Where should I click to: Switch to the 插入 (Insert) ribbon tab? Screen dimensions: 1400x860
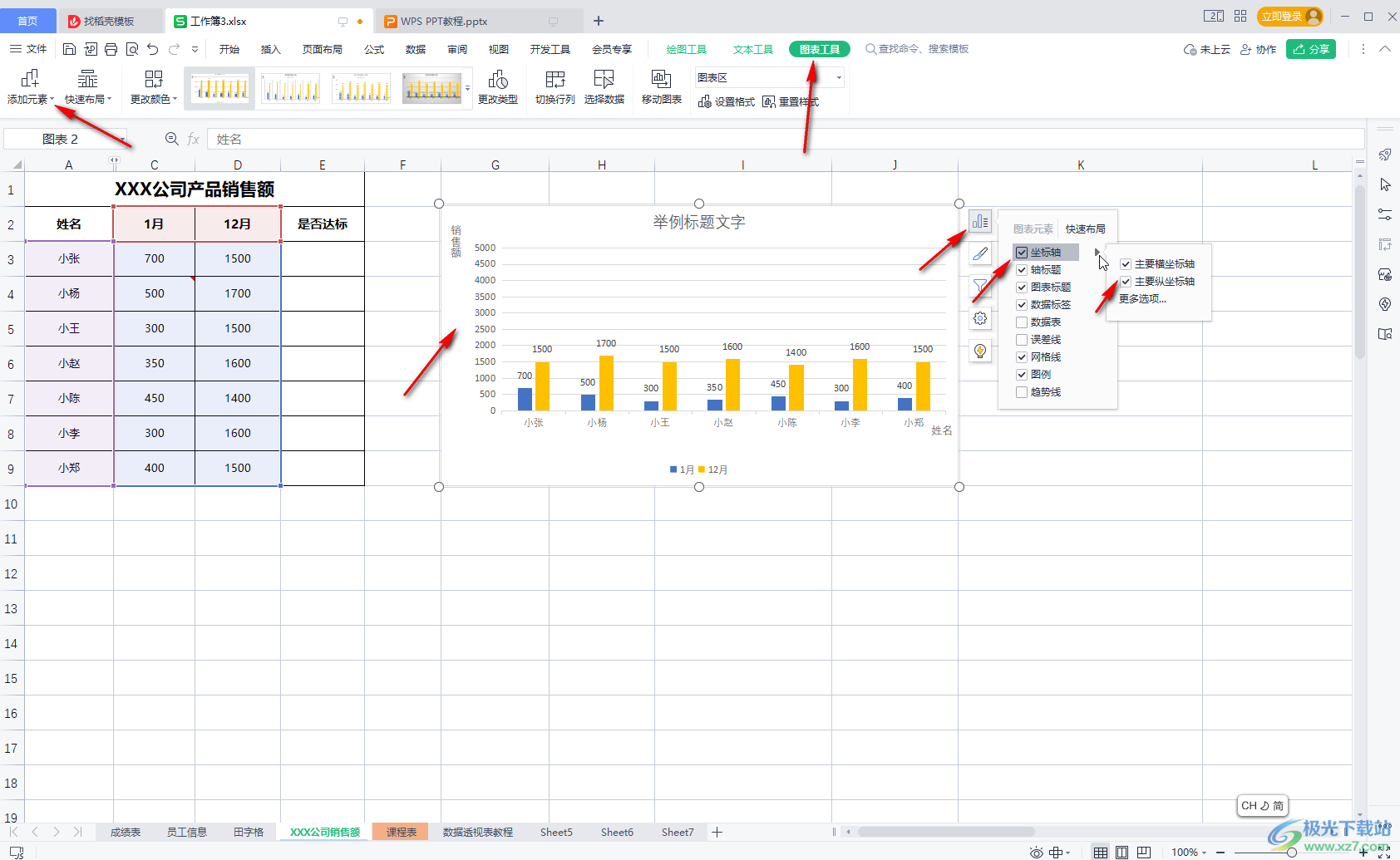(271, 49)
